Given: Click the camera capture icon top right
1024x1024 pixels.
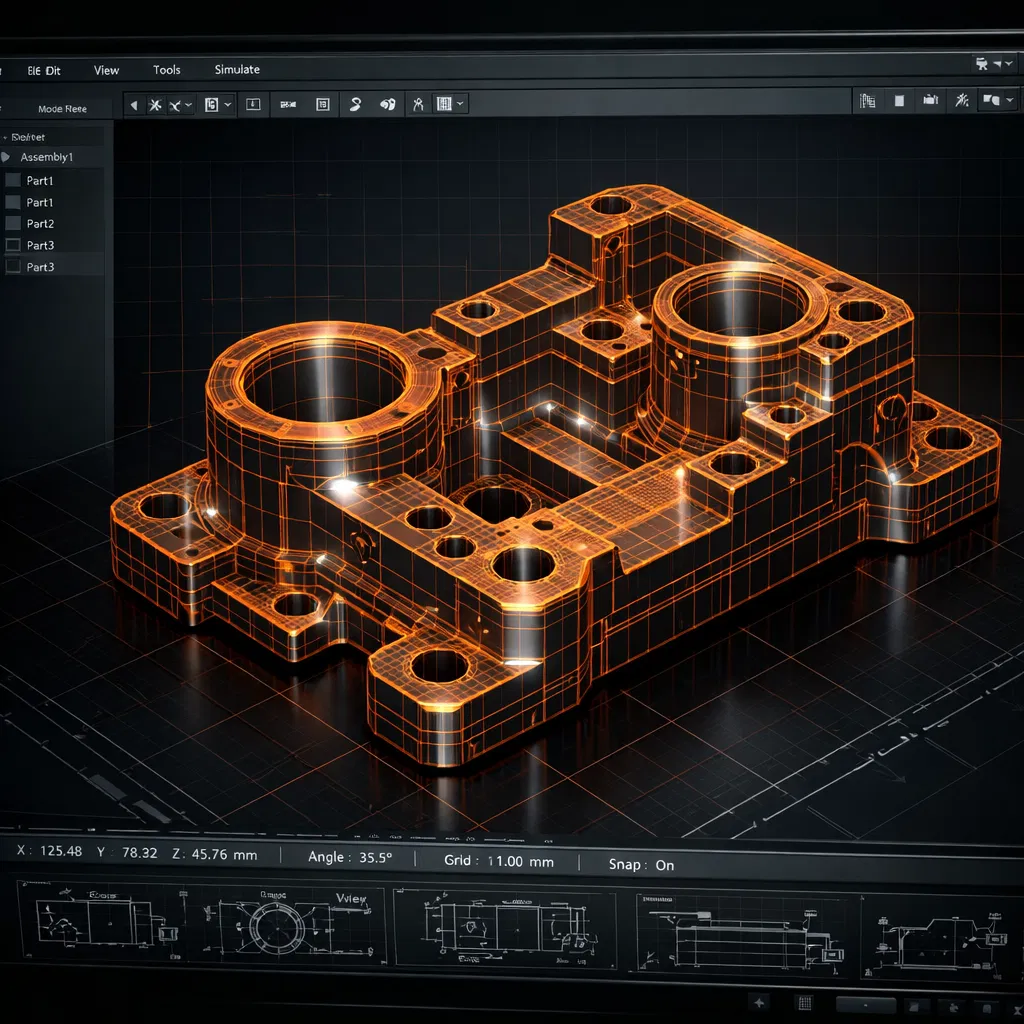Looking at the screenshot, I should [x=930, y=100].
